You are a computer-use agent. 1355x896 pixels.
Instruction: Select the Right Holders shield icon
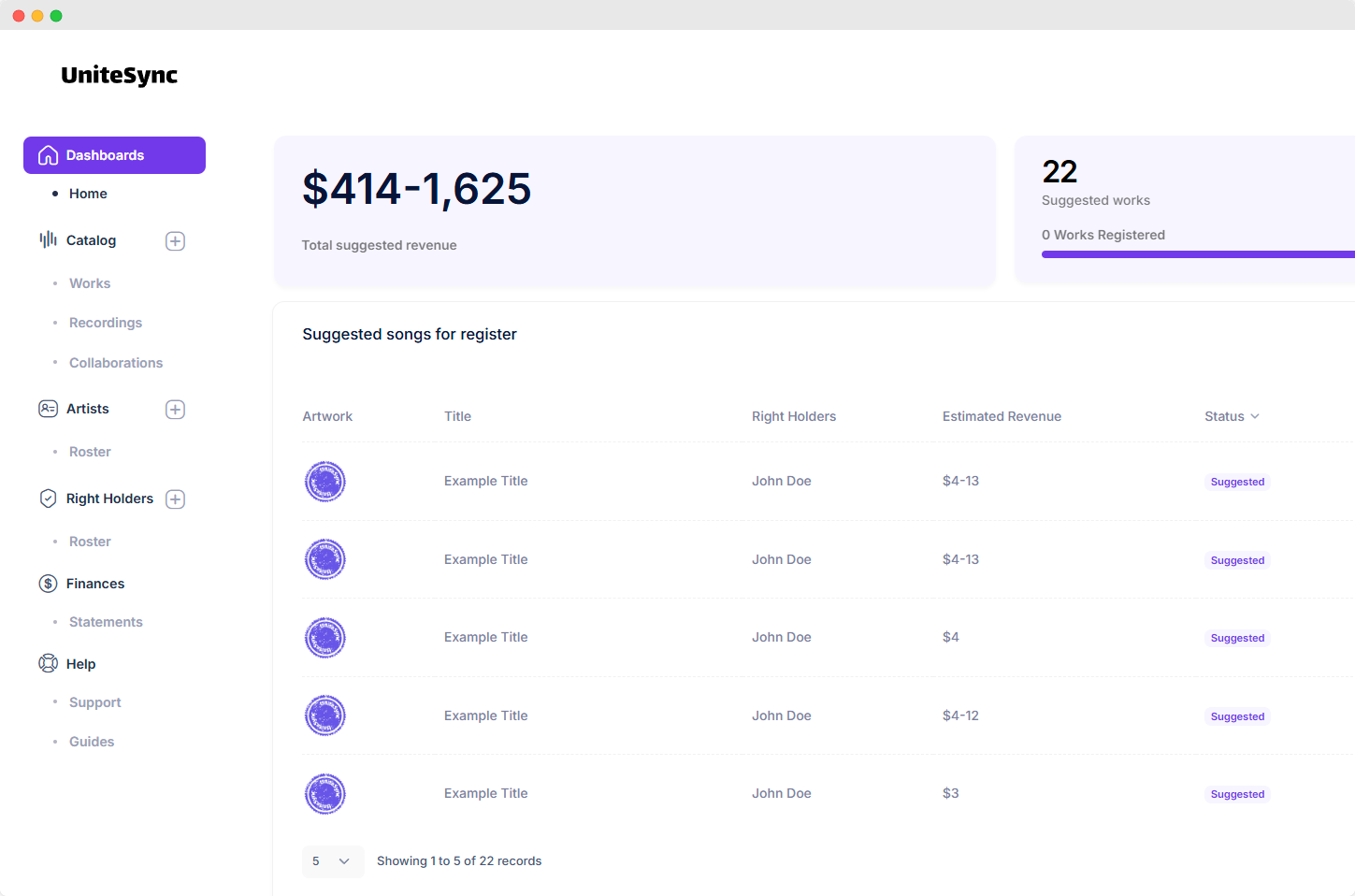point(48,499)
